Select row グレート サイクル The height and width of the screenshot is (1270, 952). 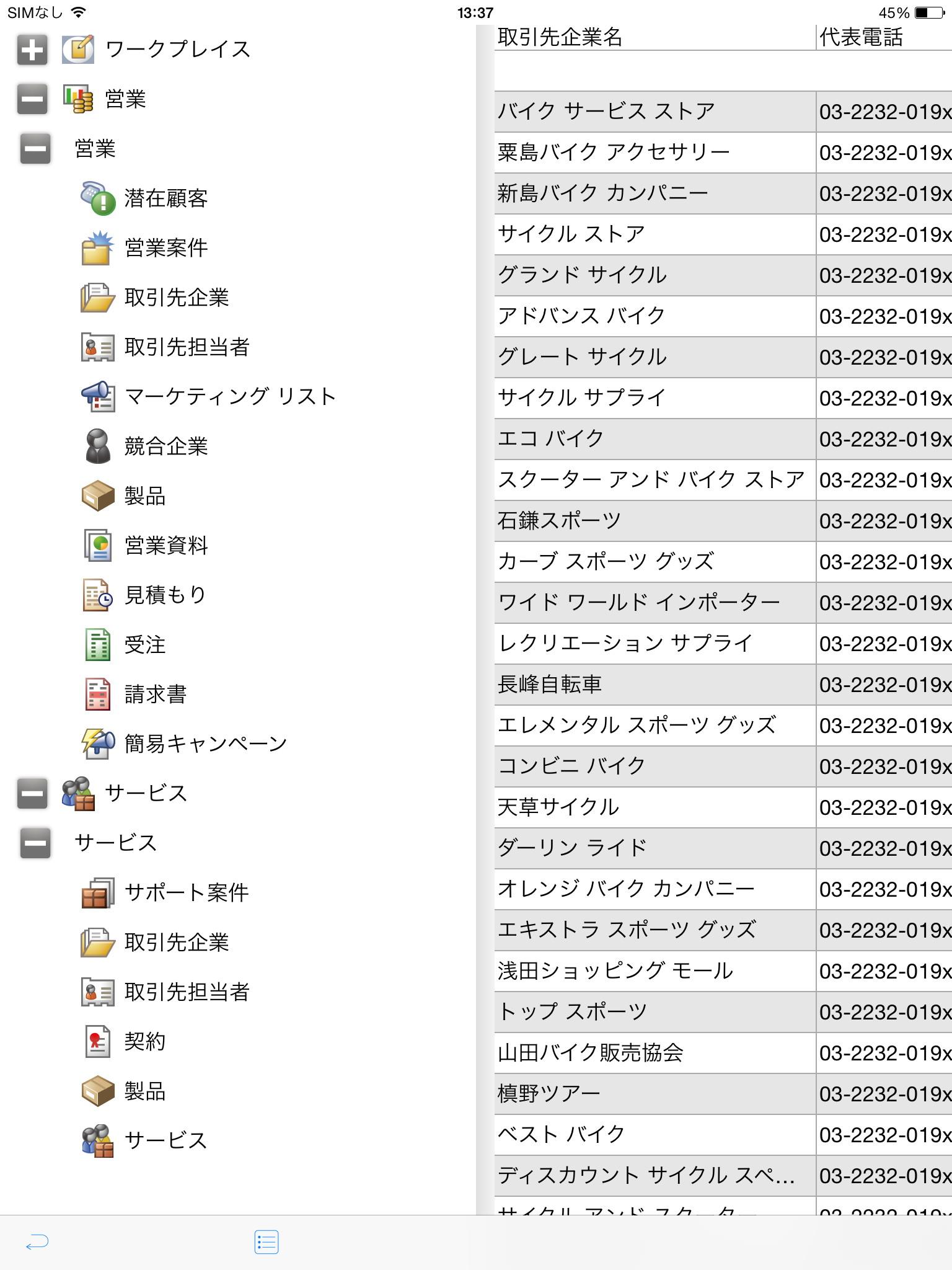point(723,357)
